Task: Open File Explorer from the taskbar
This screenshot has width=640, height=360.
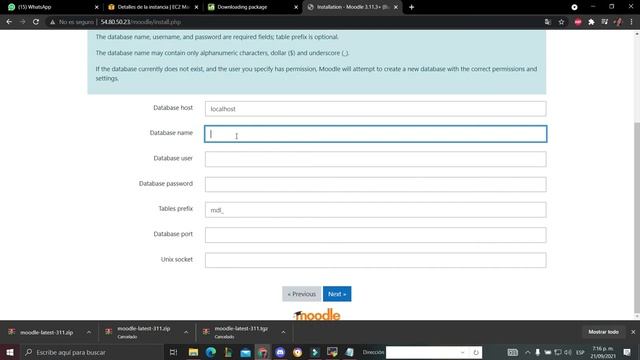Action: (x=193, y=352)
